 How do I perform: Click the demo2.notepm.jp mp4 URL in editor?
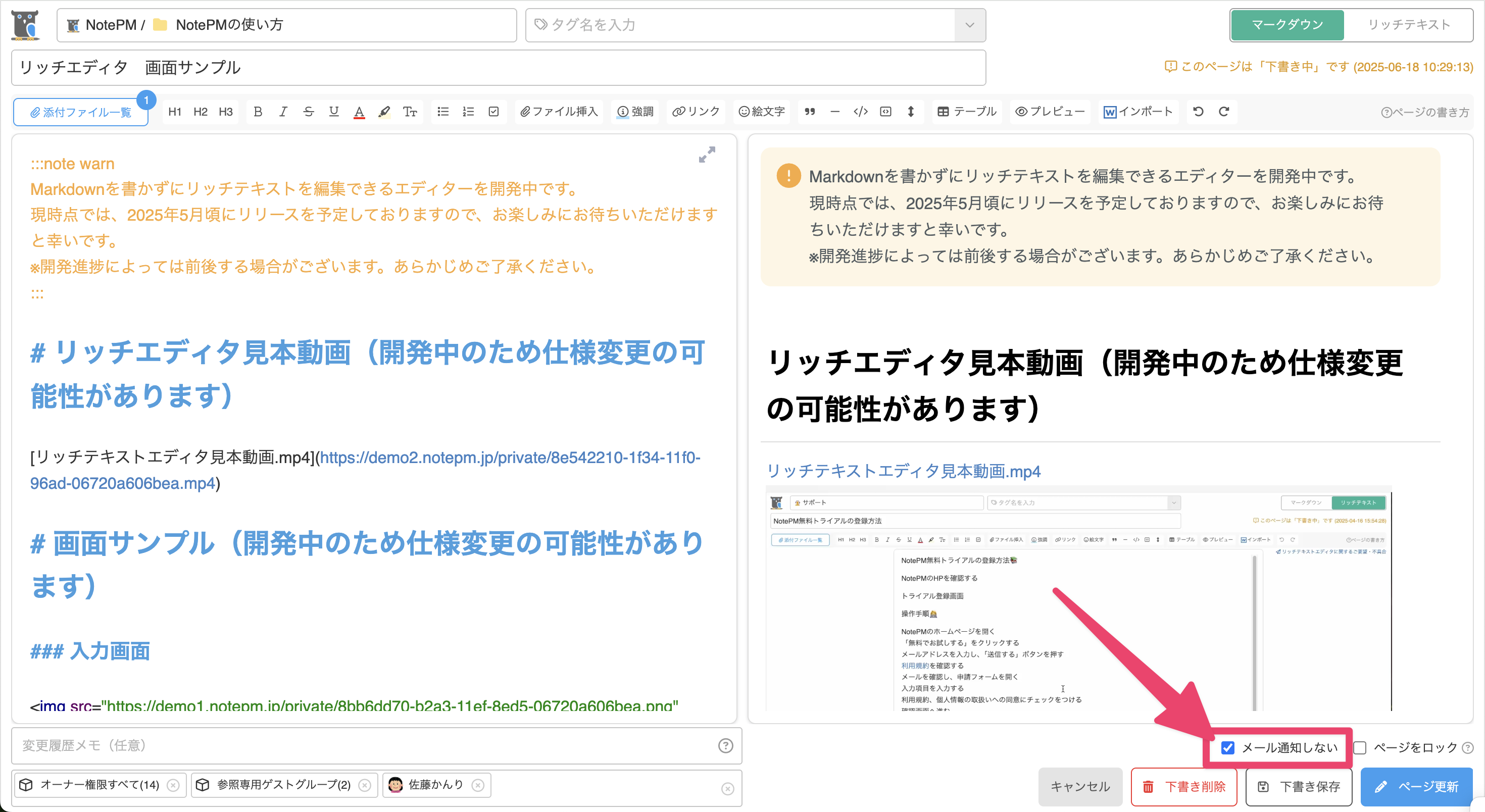coord(365,470)
